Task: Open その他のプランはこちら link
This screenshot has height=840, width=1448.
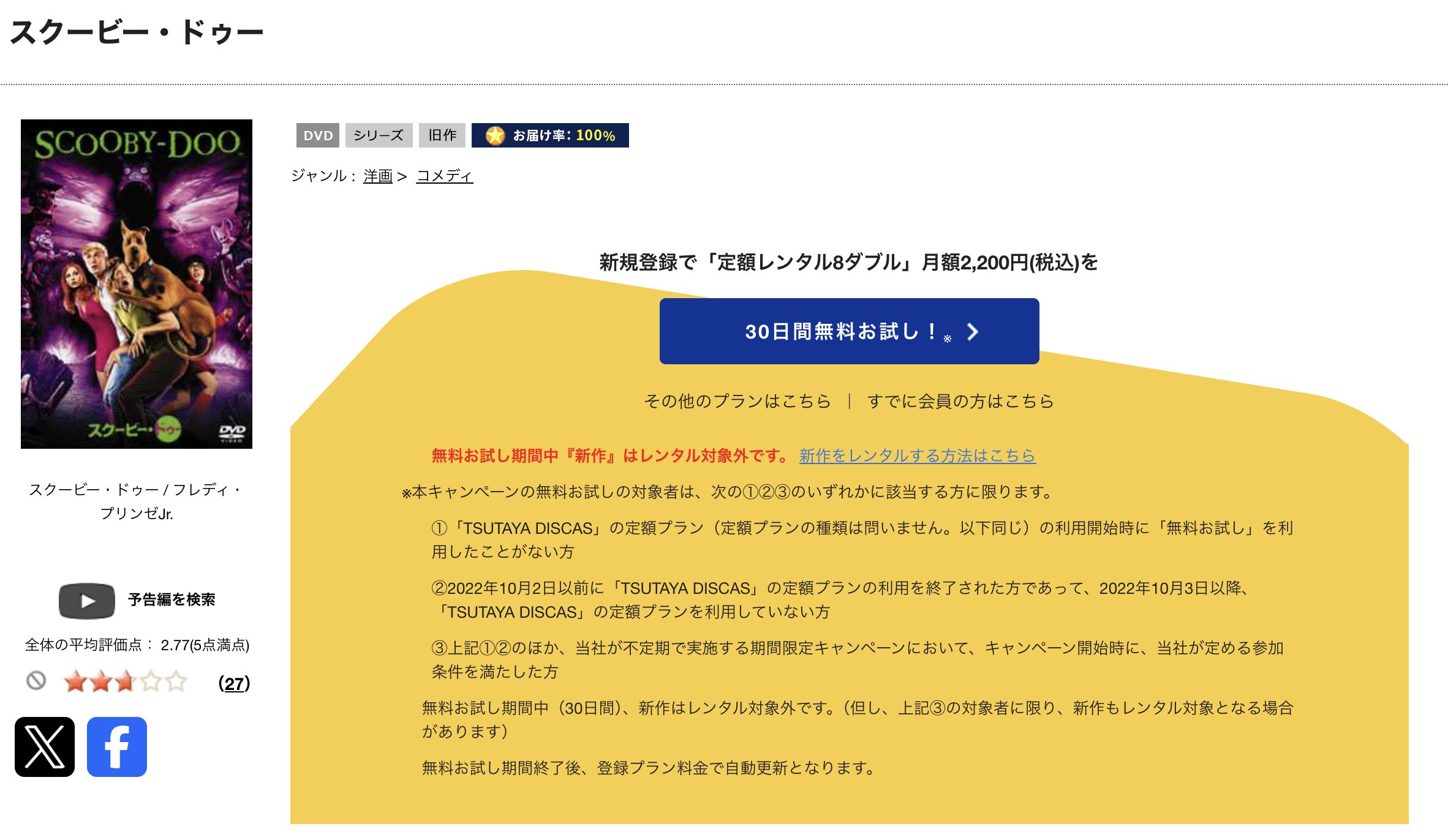Action: [x=737, y=401]
